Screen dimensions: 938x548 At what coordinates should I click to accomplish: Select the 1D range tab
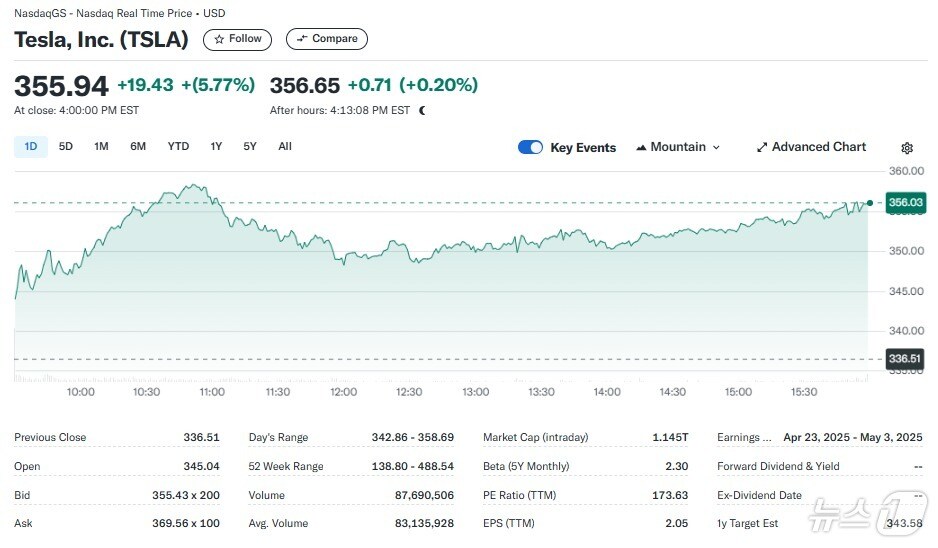point(30,147)
